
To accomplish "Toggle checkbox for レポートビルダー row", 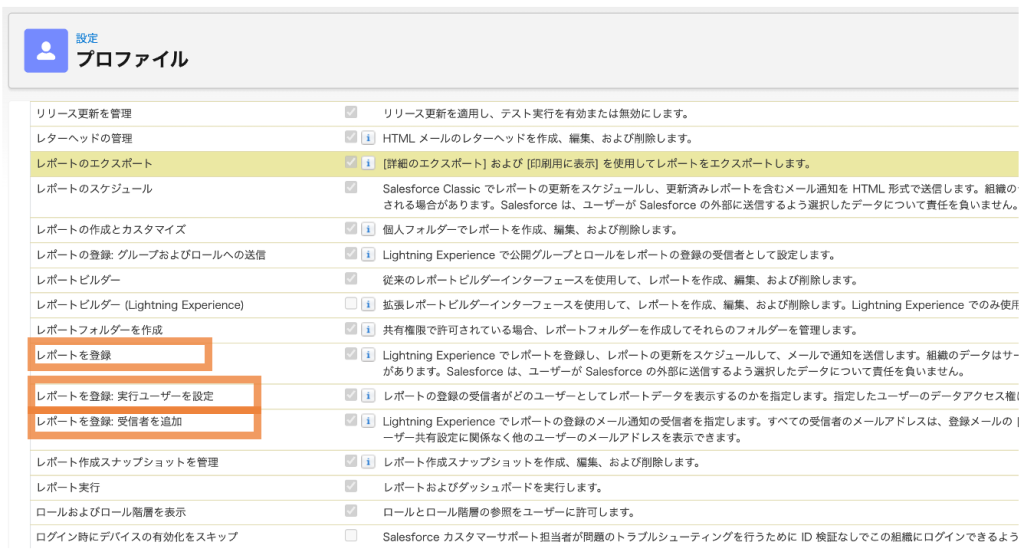I will [x=351, y=279].
